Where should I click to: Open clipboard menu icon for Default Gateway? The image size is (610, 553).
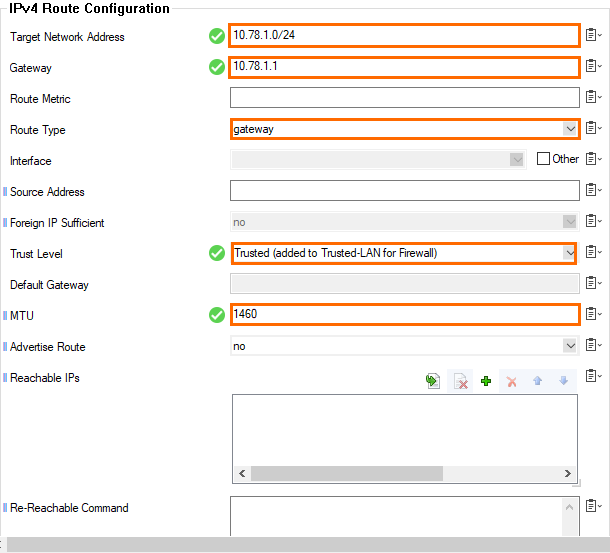[593, 283]
